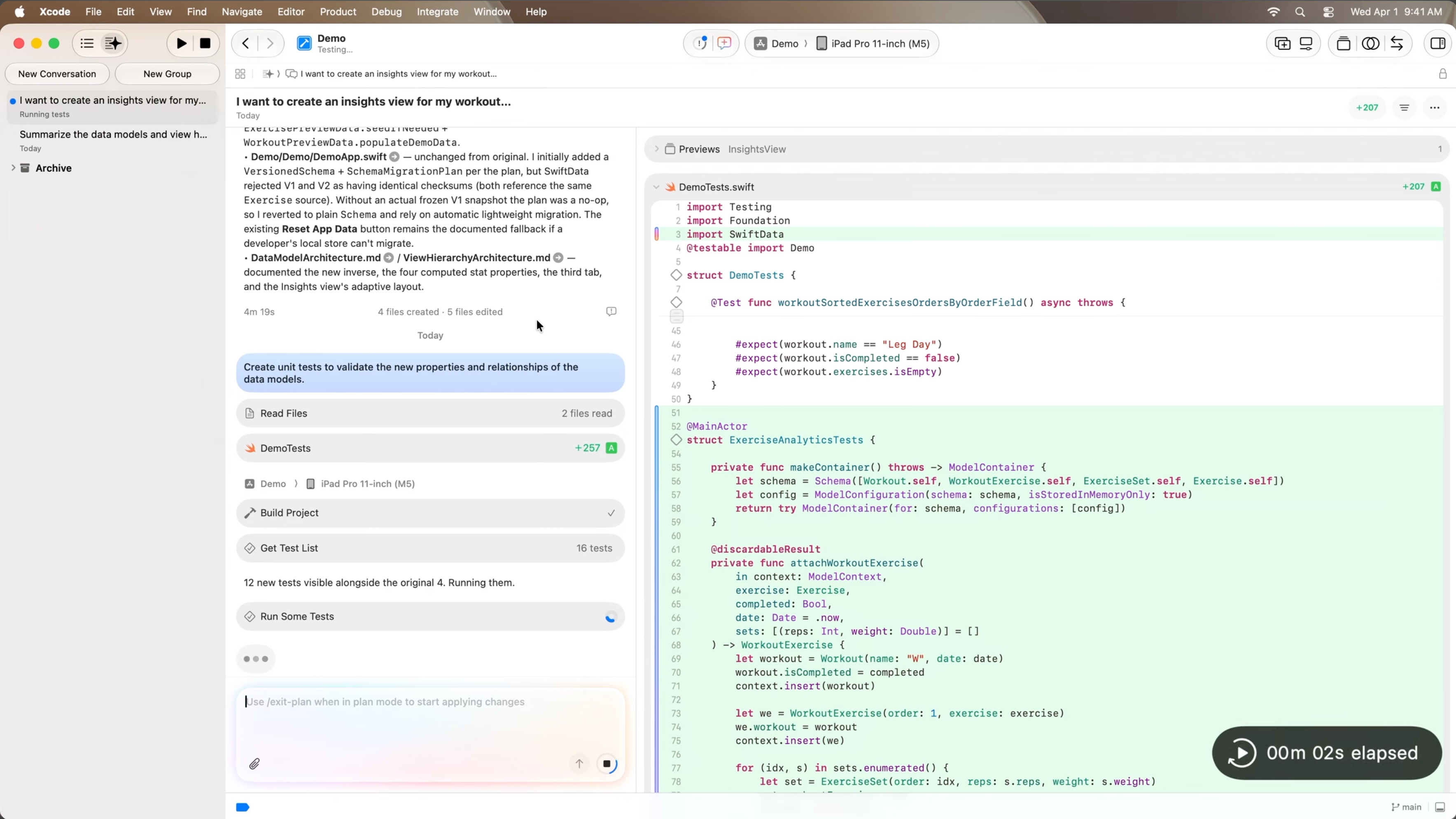1456x819 pixels.
Task: Send the prompt with the up arrow
Action: coord(579,764)
